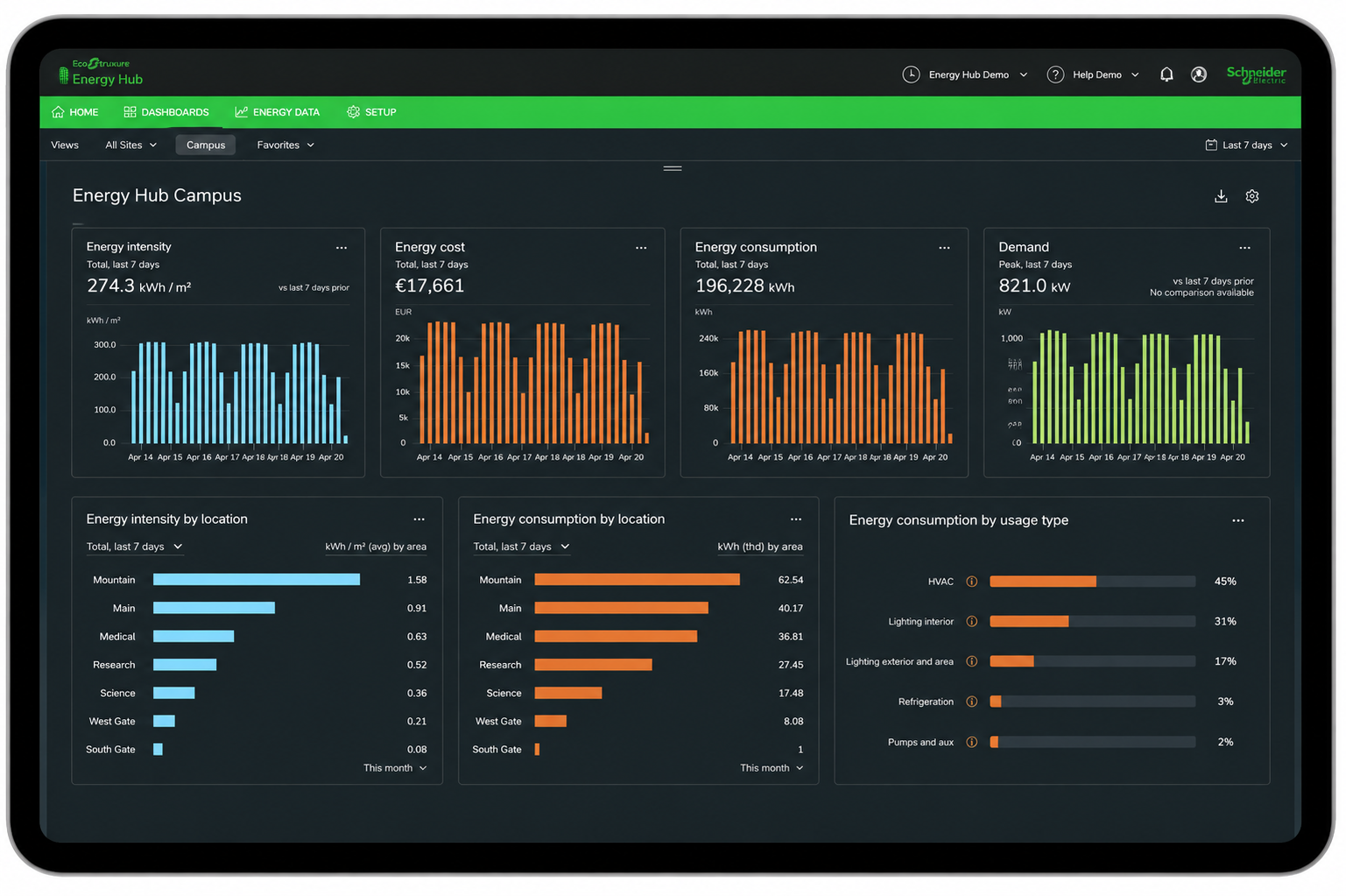Click Mountain blue bar in intensity by location
Screen dimensions: 1346x896
257,580
